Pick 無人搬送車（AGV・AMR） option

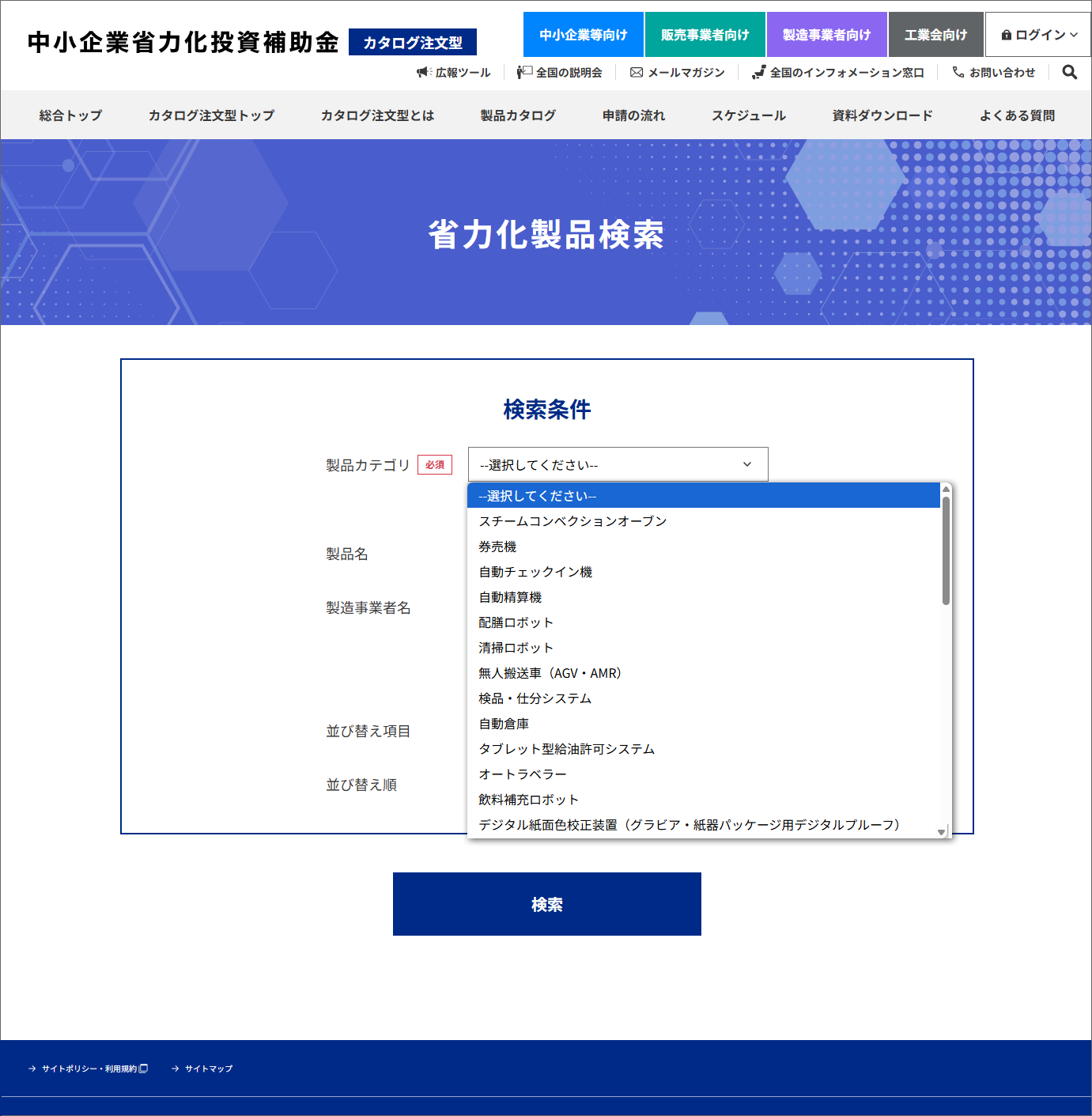coord(704,673)
